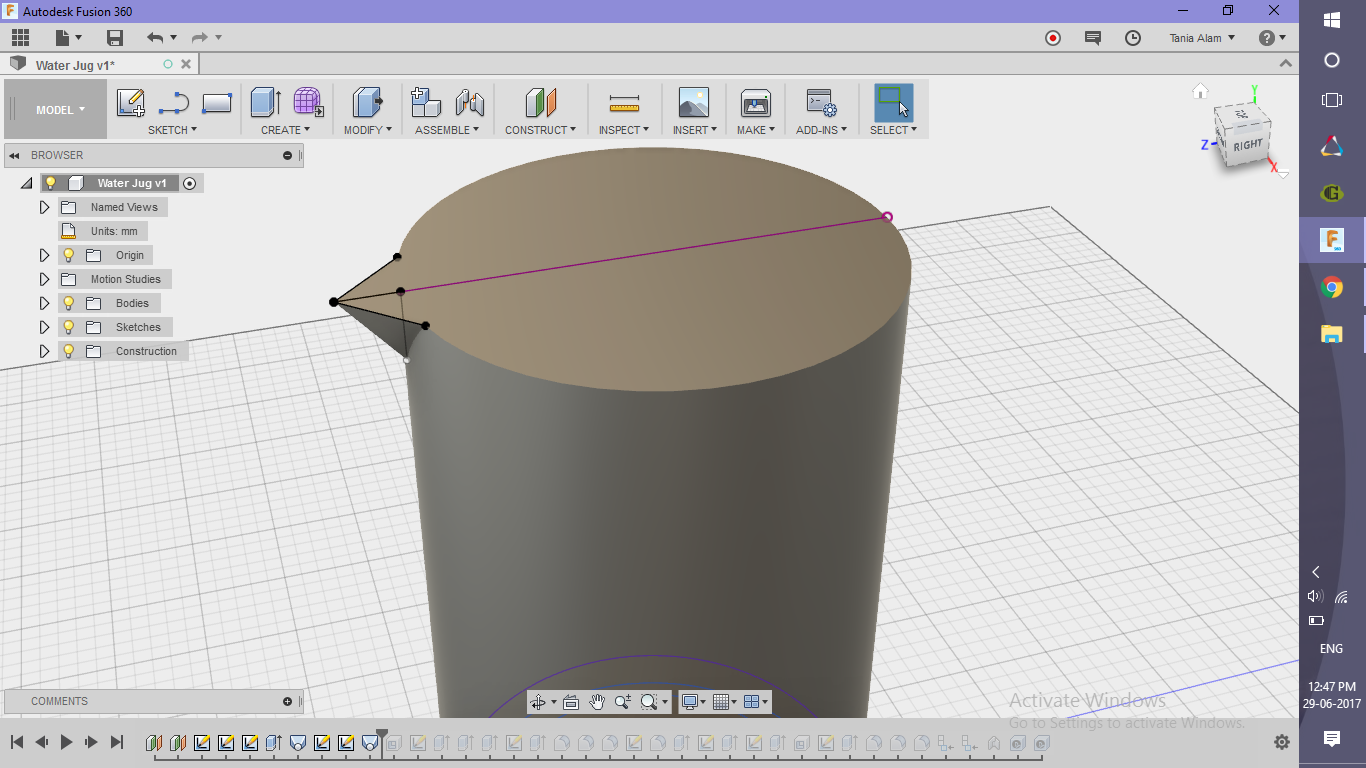Image resolution: width=1366 pixels, height=768 pixels.
Task: Undo the last action
Action: pos(155,38)
